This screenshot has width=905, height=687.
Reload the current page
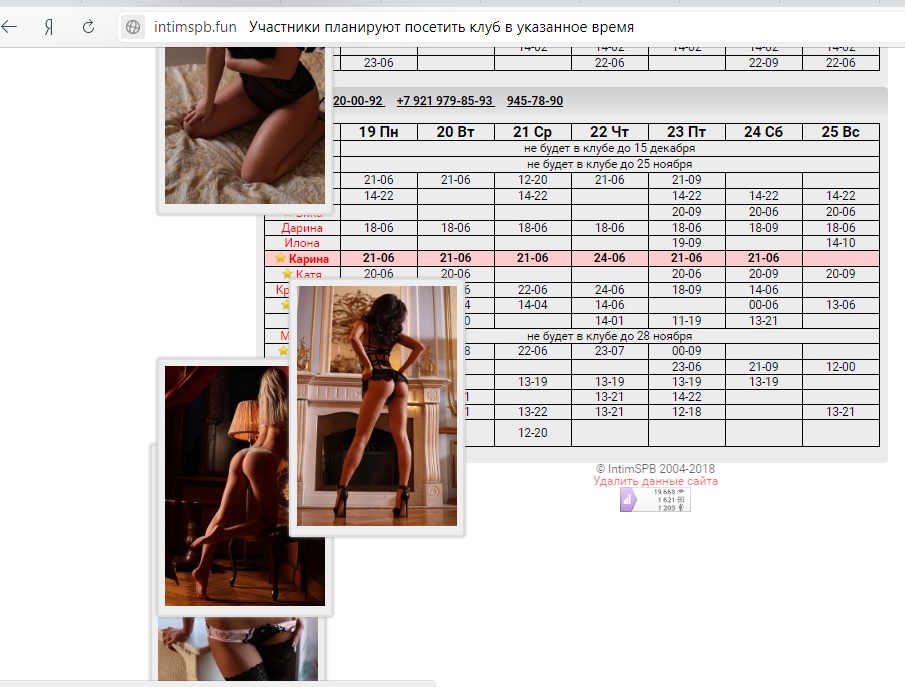pyautogui.click(x=88, y=27)
